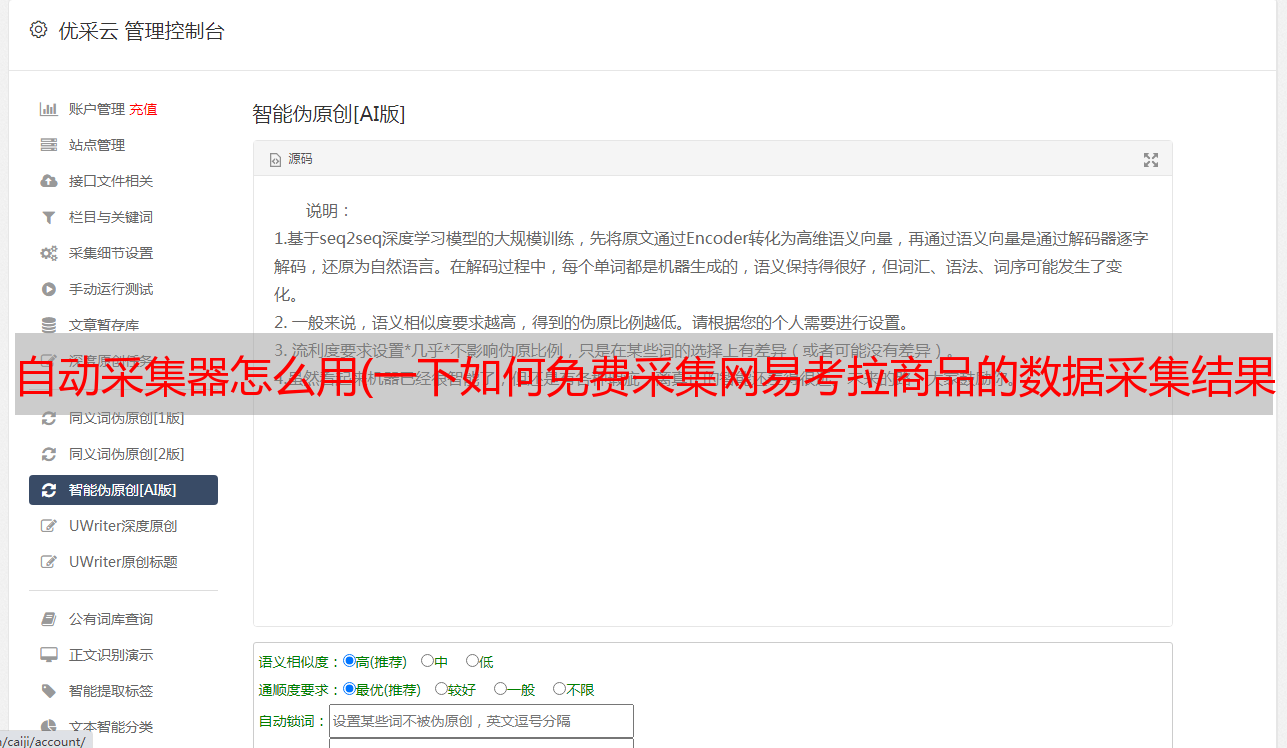Click the database icon for 文章暂存库

[48, 325]
